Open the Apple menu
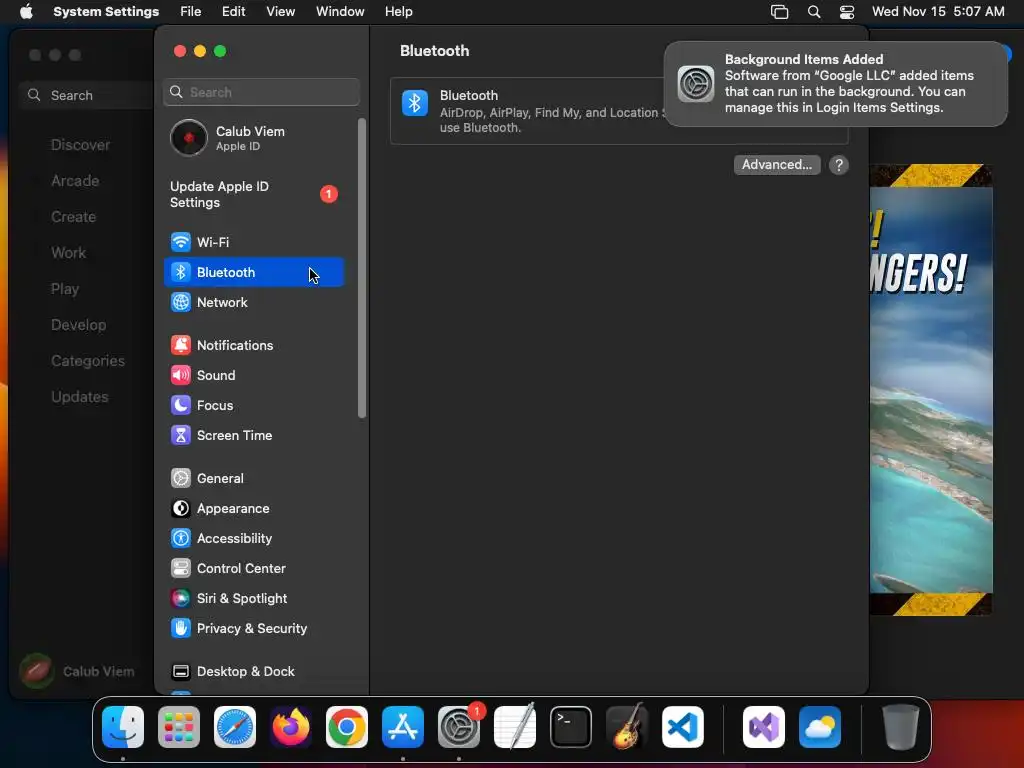 pos(26,12)
